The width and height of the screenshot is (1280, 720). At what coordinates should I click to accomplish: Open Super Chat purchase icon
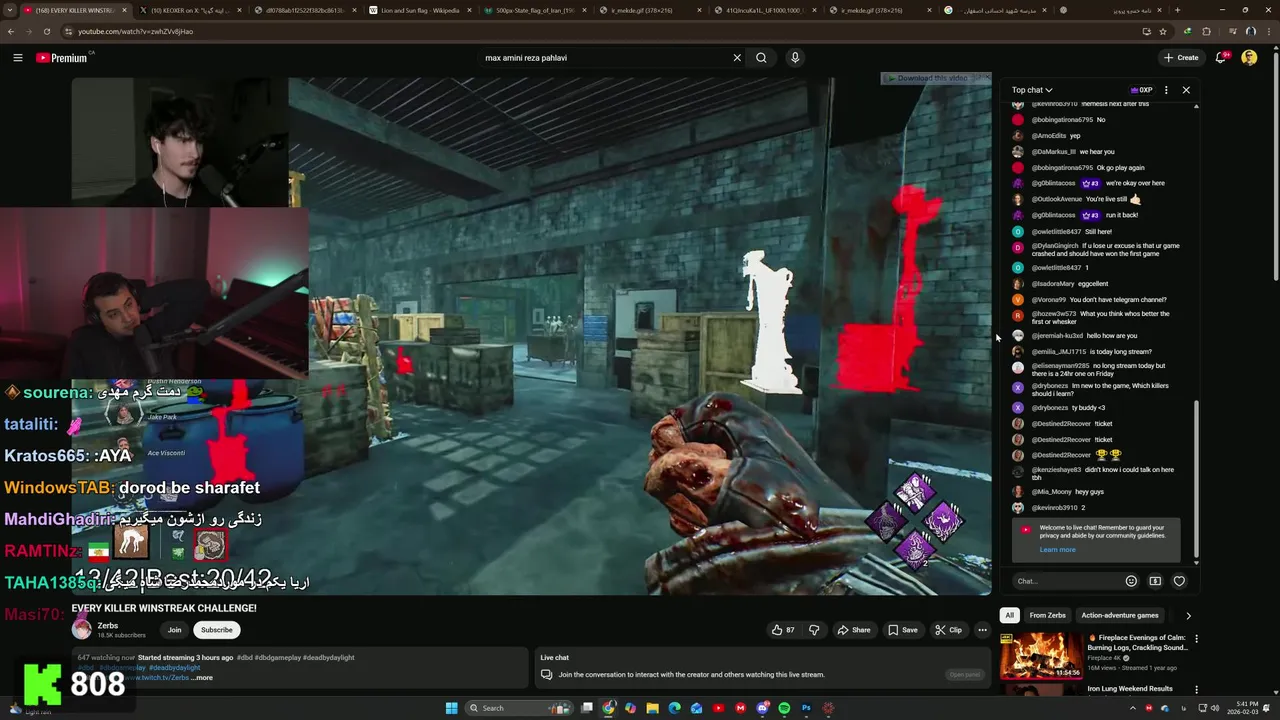[x=1155, y=581]
